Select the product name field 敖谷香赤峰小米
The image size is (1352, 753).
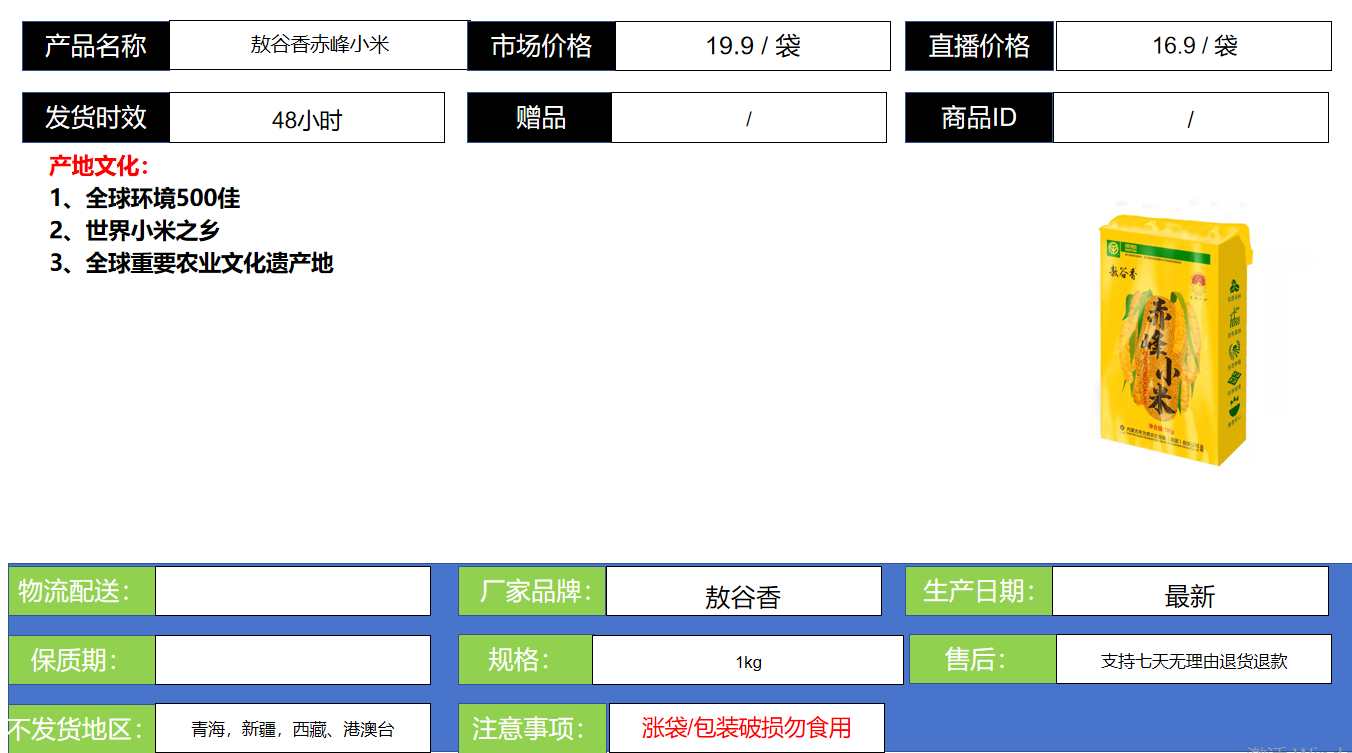click(319, 45)
